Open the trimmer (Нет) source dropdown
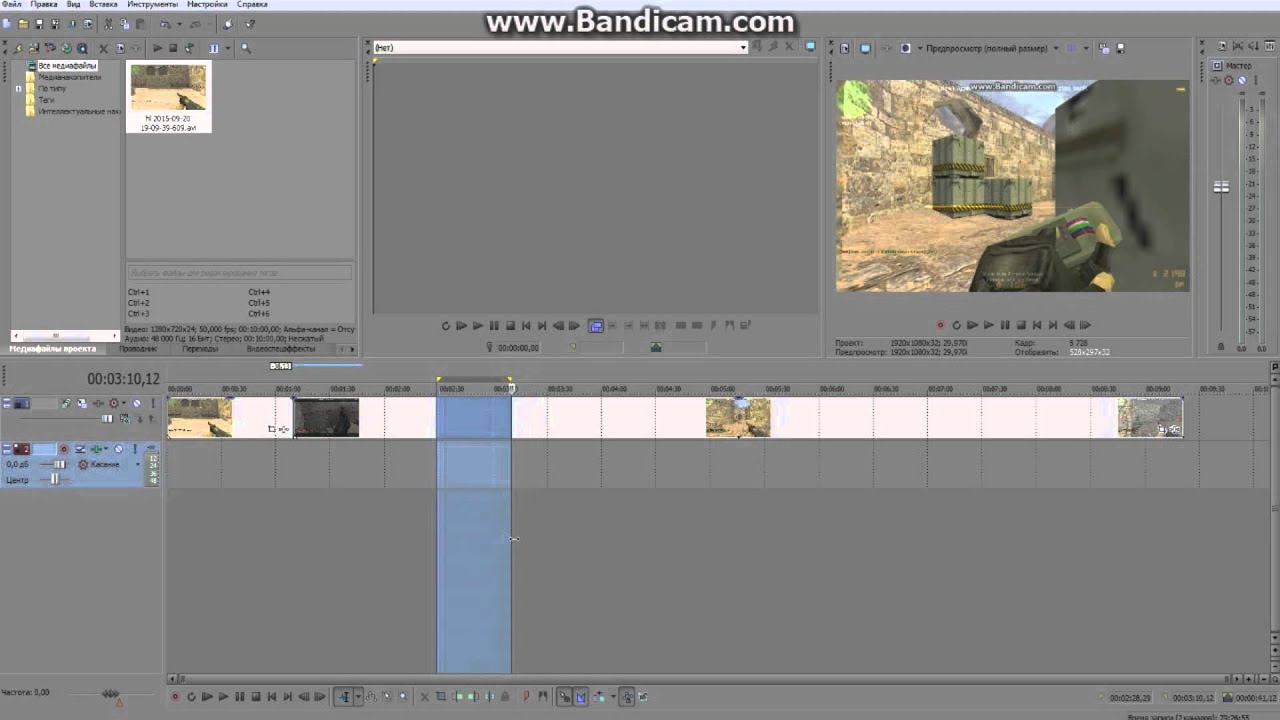This screenshot has width=1280, height=720. (743, 47)
